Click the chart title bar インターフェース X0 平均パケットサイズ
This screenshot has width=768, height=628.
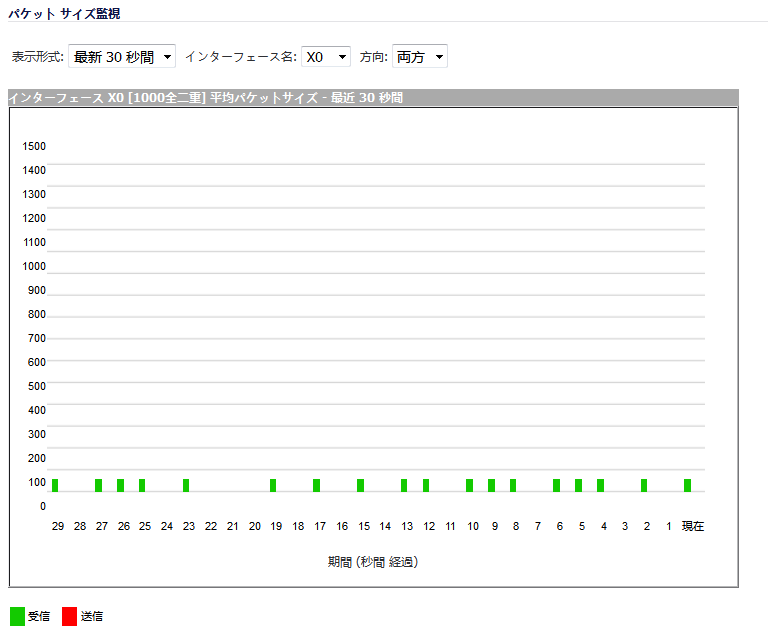373,97
